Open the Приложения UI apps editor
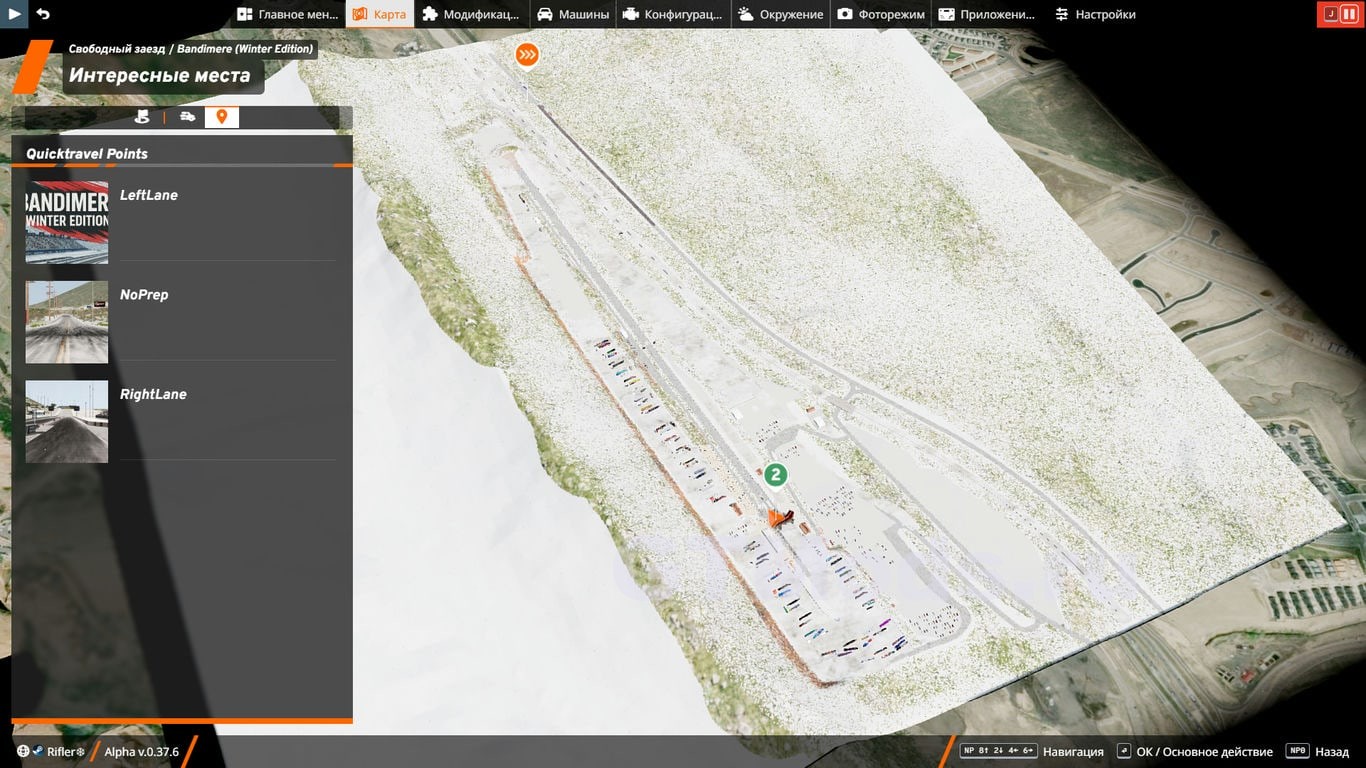The image size is (1366, 768). point(985,14)
